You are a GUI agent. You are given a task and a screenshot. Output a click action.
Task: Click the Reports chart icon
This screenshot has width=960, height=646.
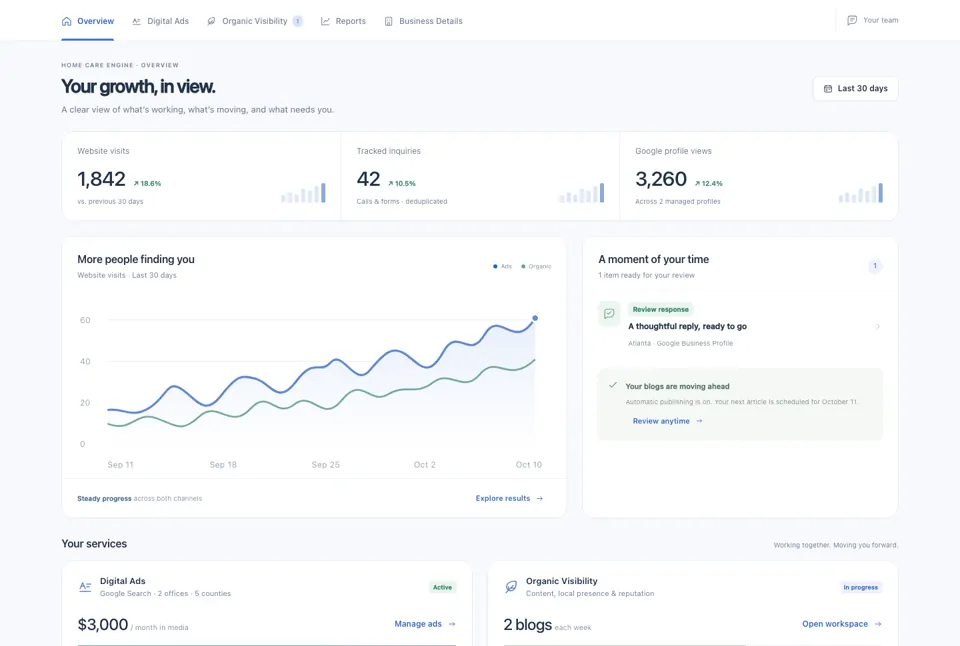tap(325, 21)
